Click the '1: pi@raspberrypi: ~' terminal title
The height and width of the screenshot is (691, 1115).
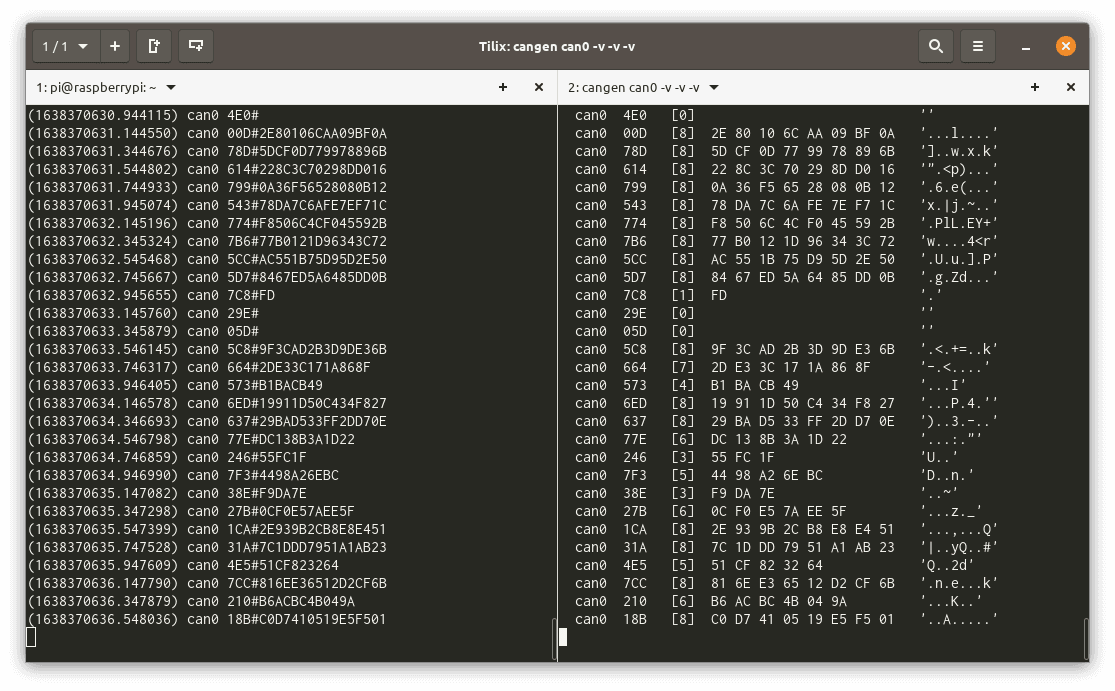pos(96,87)
